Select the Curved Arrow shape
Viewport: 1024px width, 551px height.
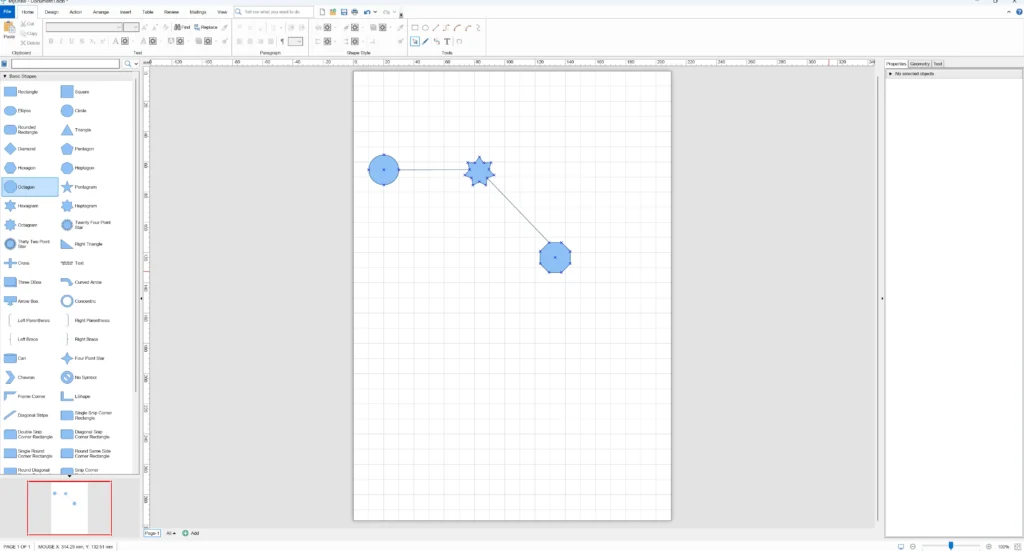(81, 282)
